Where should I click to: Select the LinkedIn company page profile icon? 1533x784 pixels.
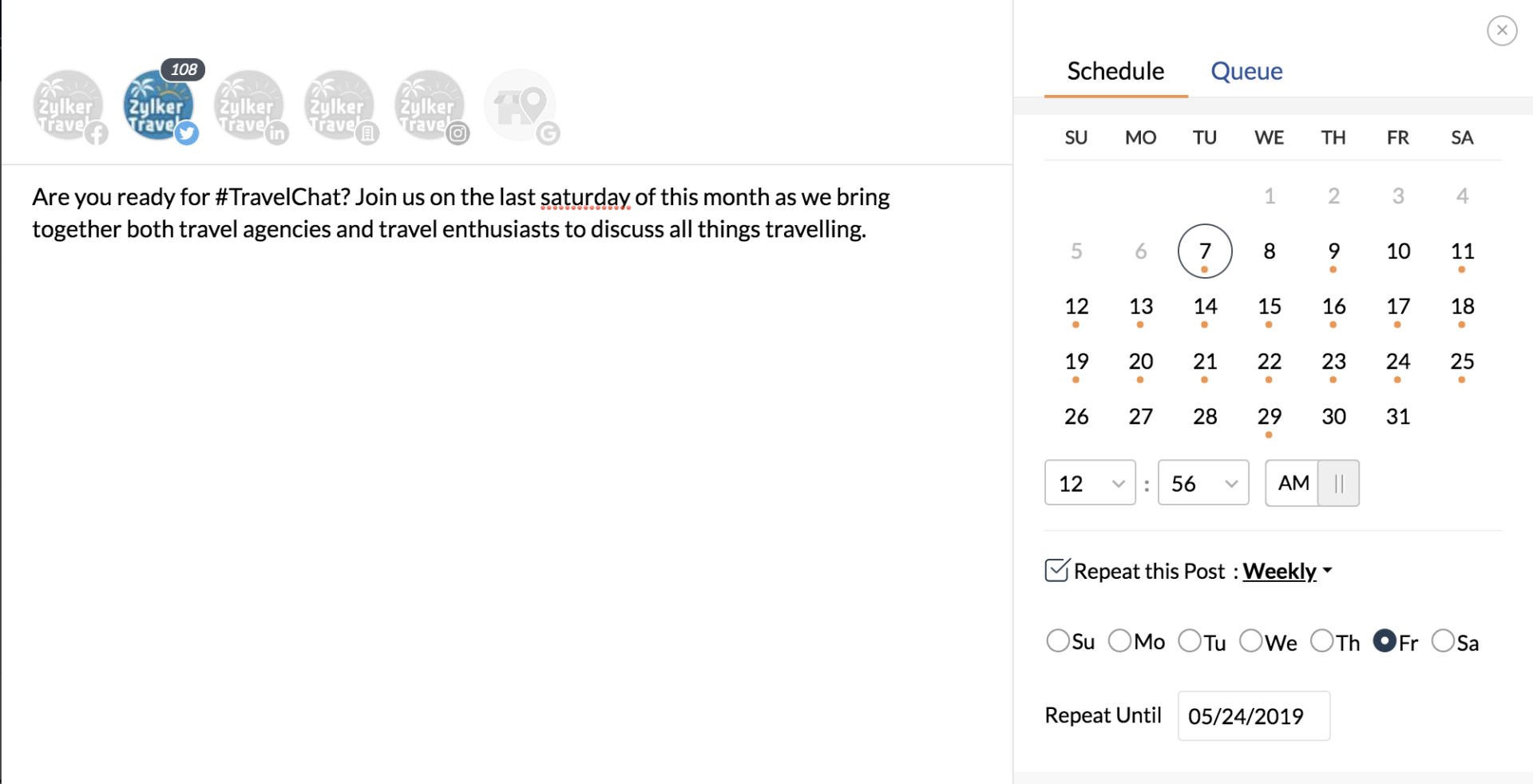(x=339, y=106)
